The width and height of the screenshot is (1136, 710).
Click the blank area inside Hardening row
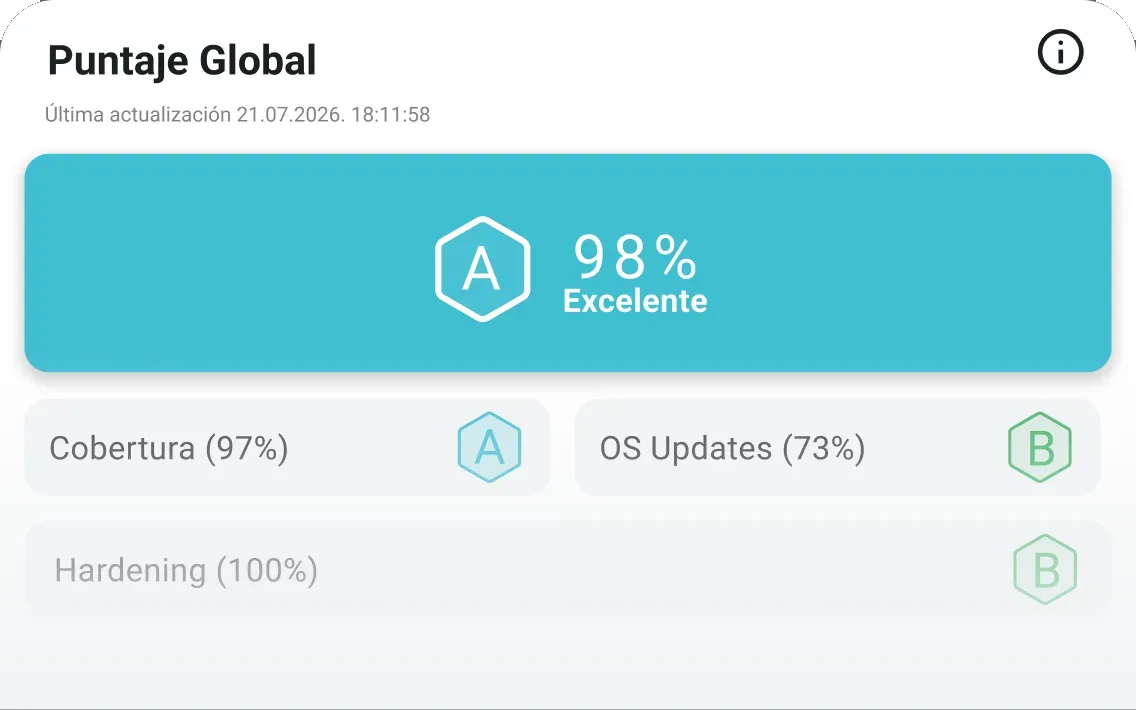(652, 569)
